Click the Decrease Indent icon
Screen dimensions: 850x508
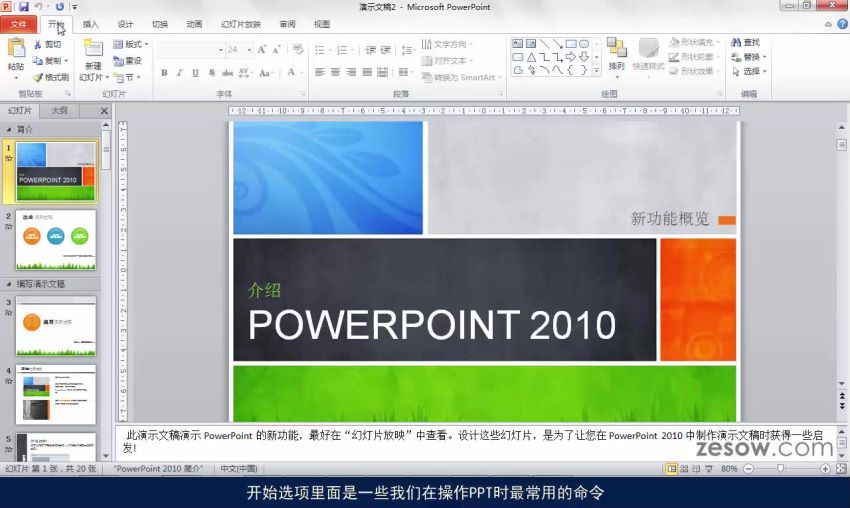click(x=370, y=50)
